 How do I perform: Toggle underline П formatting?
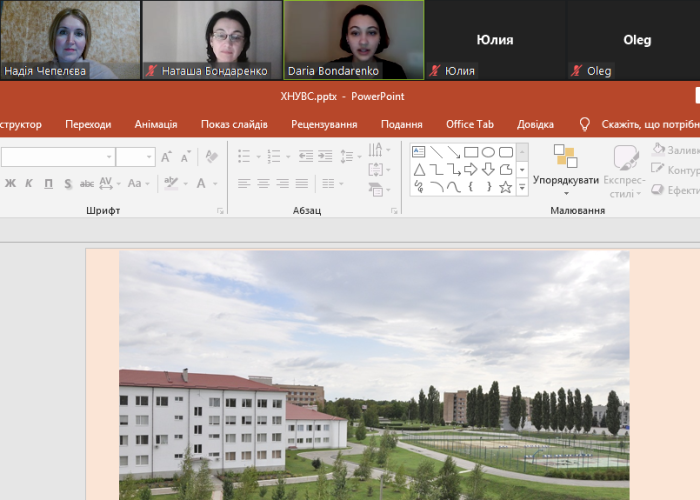(x=48, y=183)
